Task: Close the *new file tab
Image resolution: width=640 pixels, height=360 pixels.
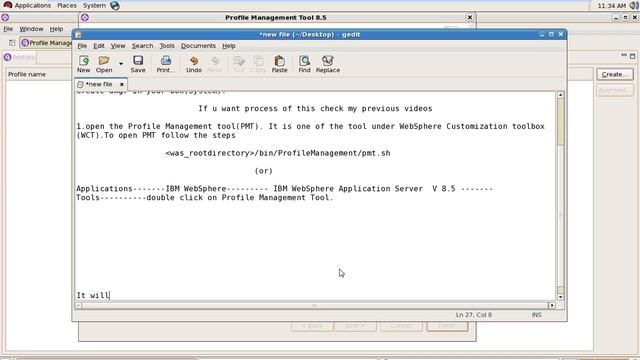Action: [x=122, y=84]
